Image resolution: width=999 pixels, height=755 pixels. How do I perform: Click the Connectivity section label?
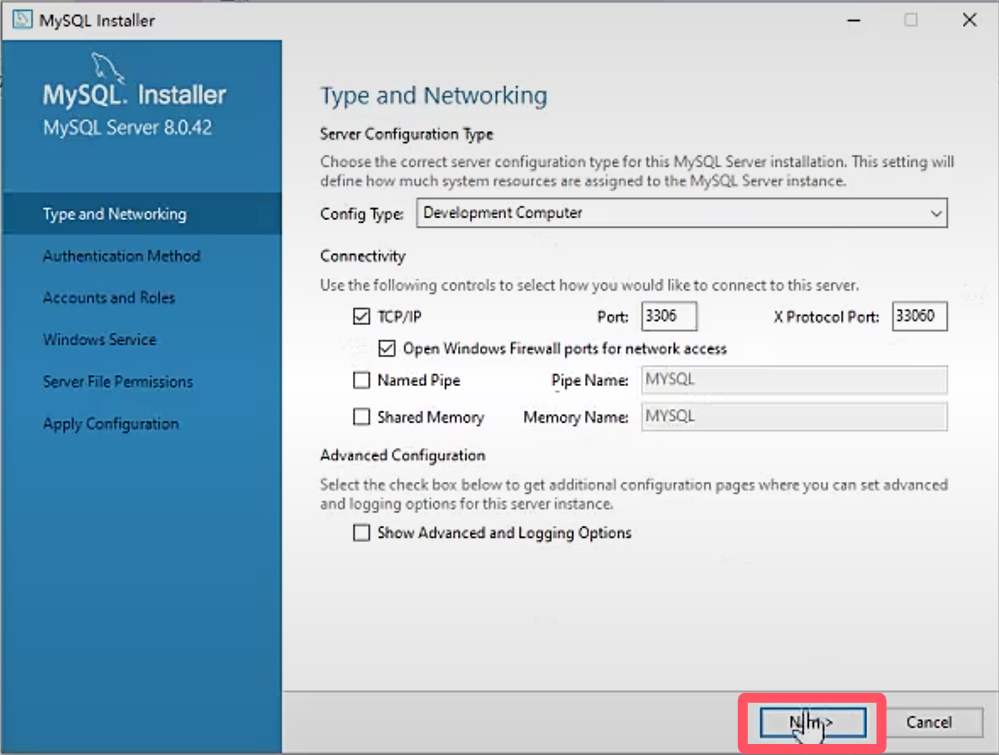tap(363, 256)
